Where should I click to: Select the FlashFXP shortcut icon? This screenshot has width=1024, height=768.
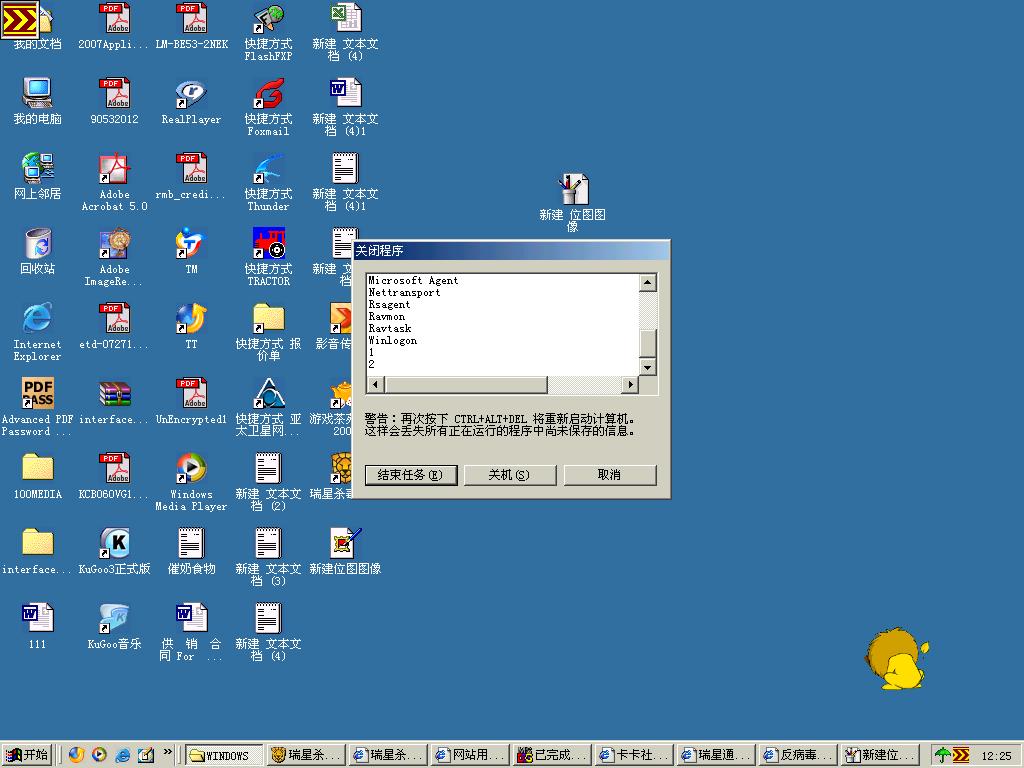point(268,31)
